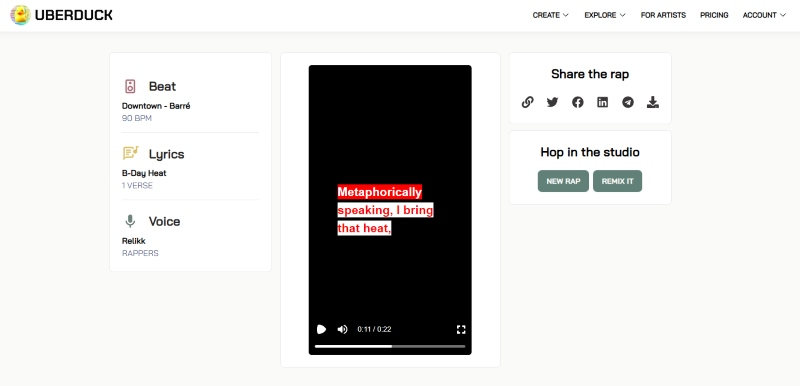Click the Metaphorically lyric caption in video

click(x=380, y=192)
